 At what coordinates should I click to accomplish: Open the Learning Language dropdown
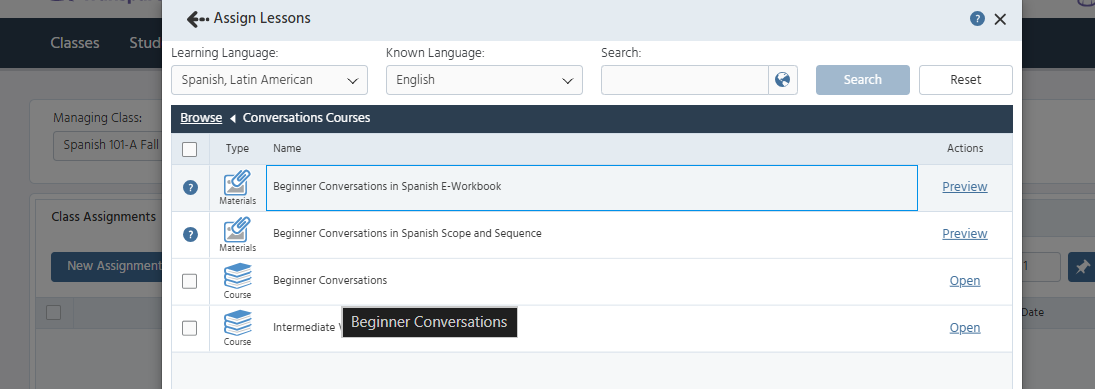(269, 80)
